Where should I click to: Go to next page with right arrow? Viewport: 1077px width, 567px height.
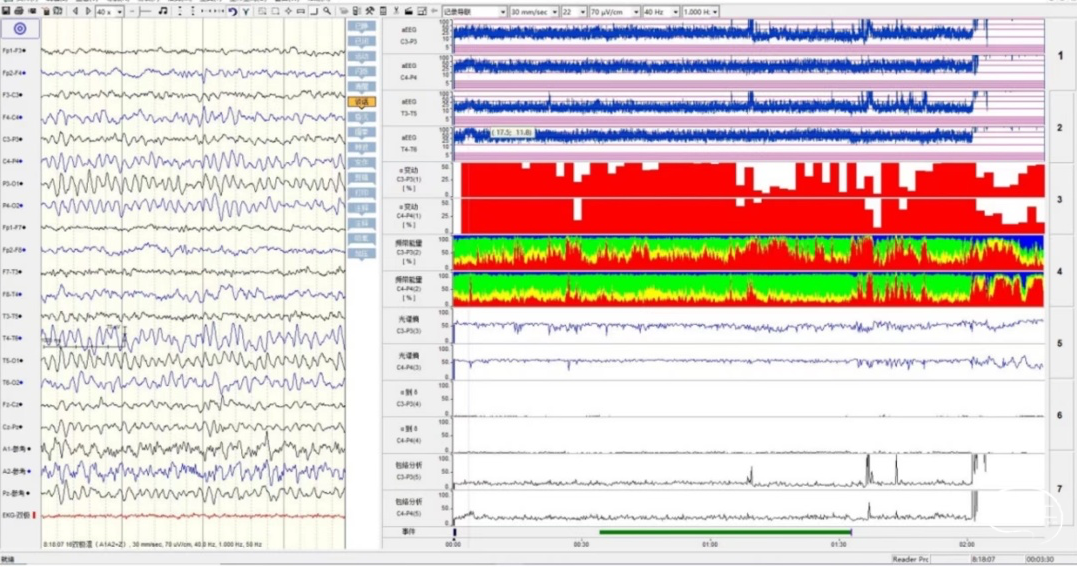[86, 11]
